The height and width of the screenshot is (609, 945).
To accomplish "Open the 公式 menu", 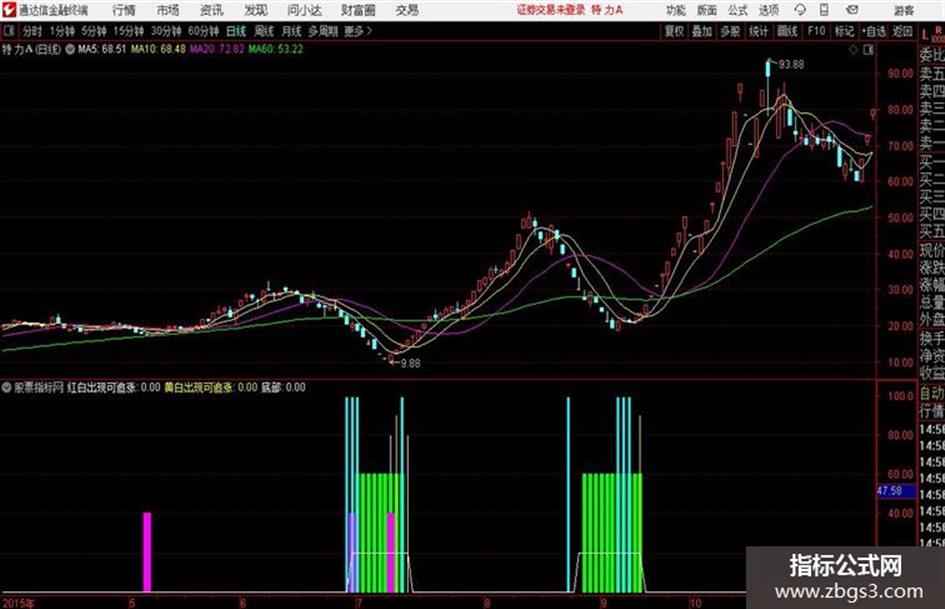I will tap(738, 10).
